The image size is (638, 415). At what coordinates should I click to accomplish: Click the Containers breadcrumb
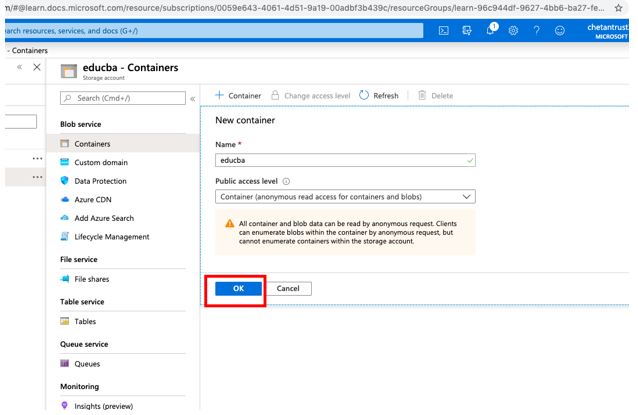click(x=29, y=50)
